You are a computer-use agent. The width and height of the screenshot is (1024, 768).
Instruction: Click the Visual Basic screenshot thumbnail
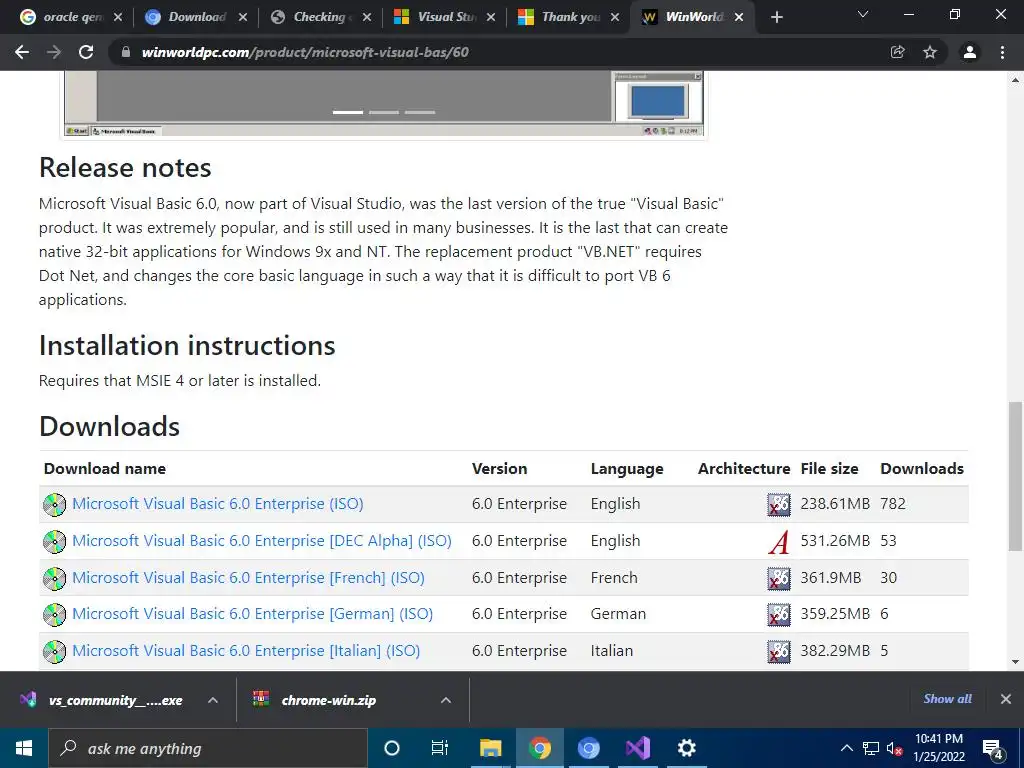384,104
